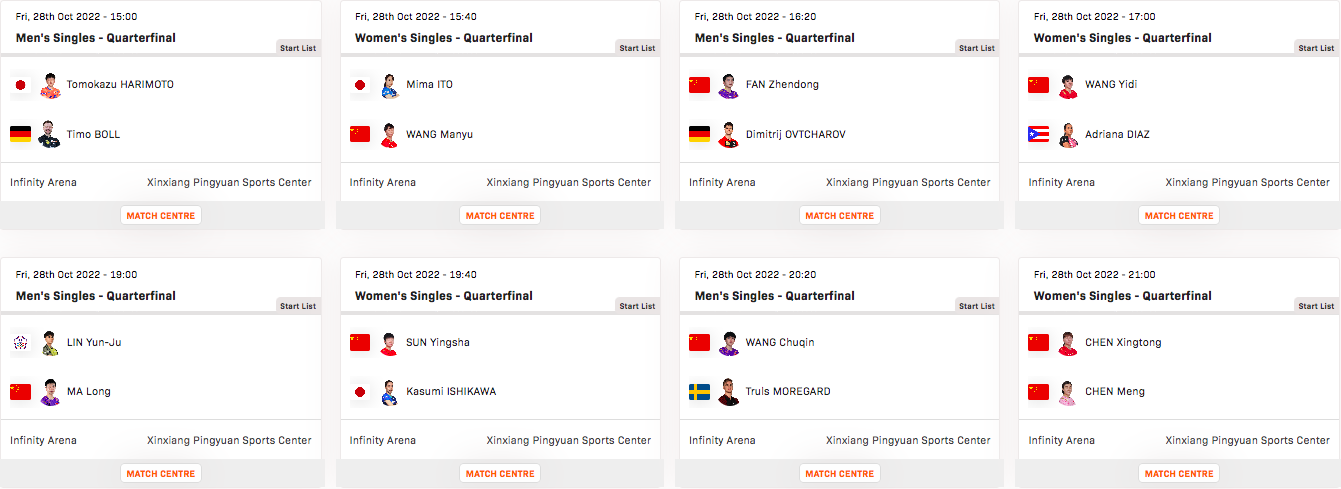Click Japan flag next to Tomokazu Harimoto

21,86
